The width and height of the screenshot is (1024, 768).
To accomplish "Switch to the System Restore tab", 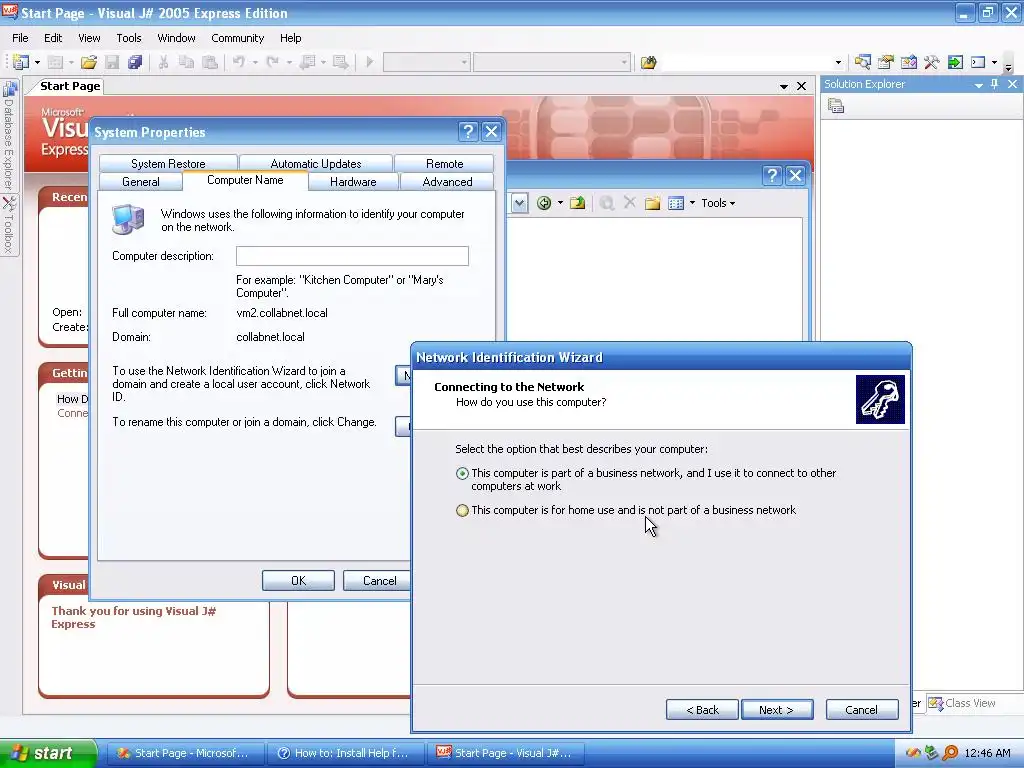I will click(x=168, y=163).
